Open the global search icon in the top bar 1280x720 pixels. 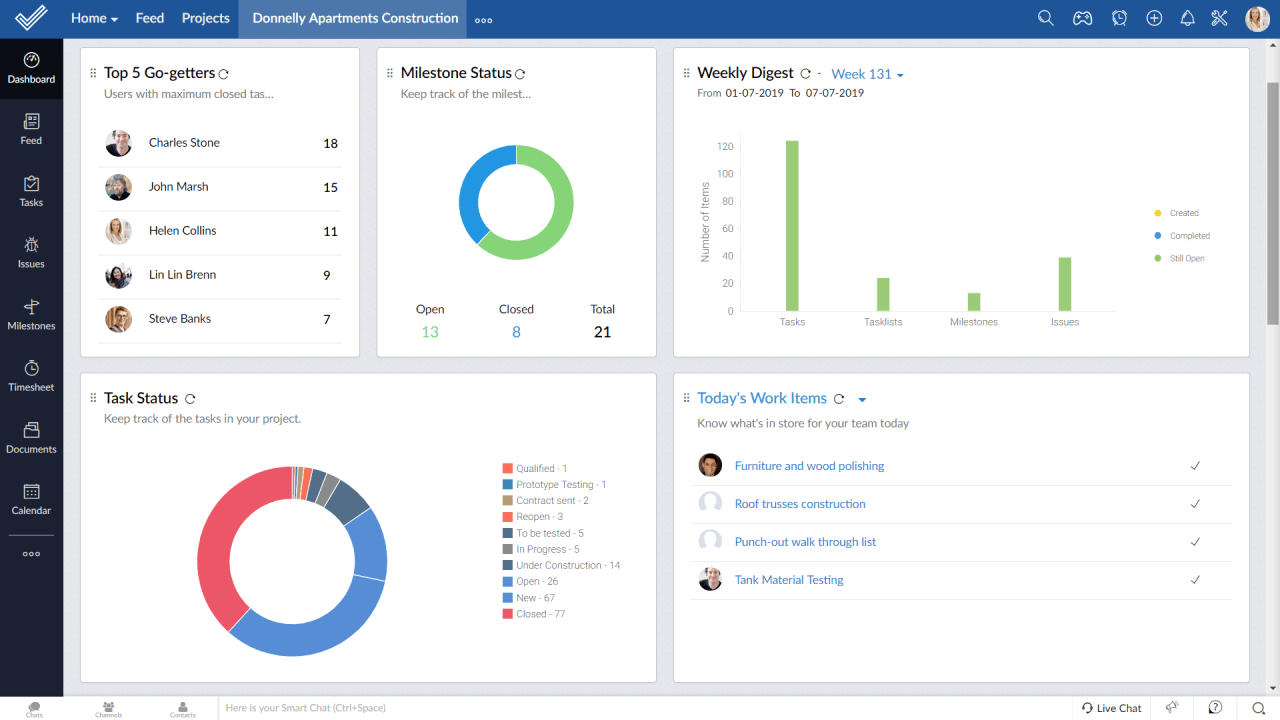point(1046,17)
